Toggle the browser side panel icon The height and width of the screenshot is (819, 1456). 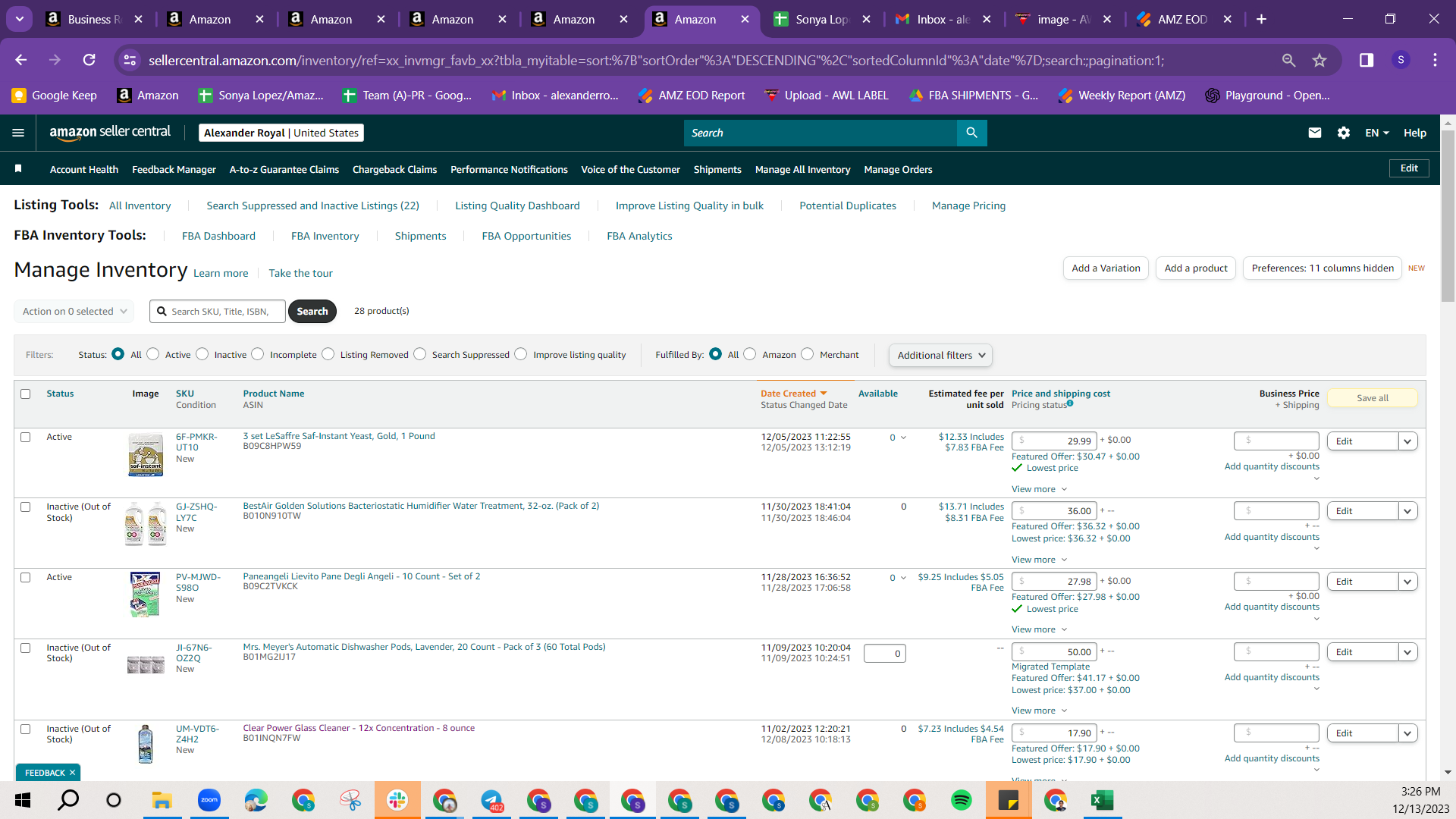pos(1367,60)
